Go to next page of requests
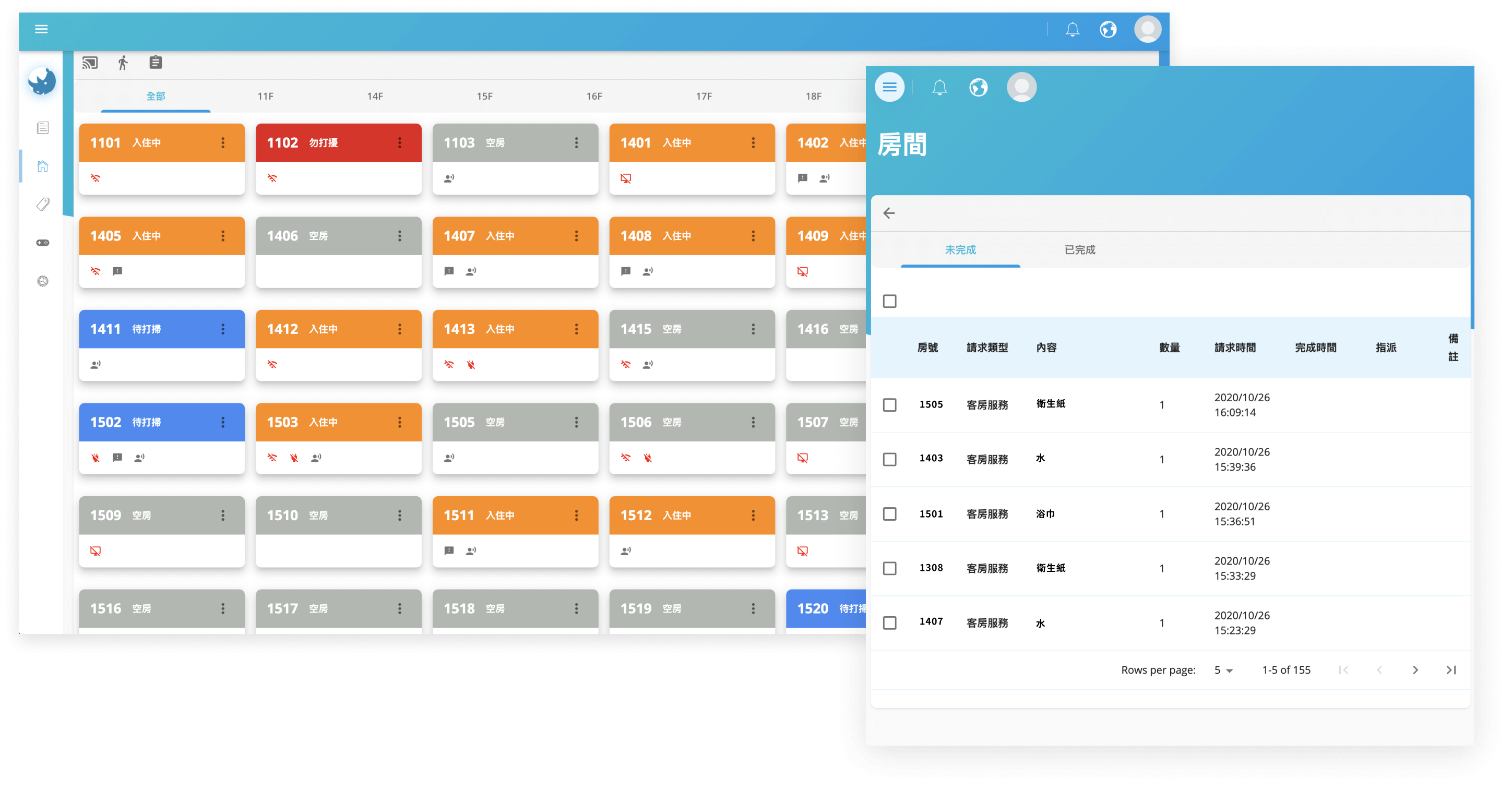Image resolution: width=1512 pixels, height=790 pixels. [1414, 669]
